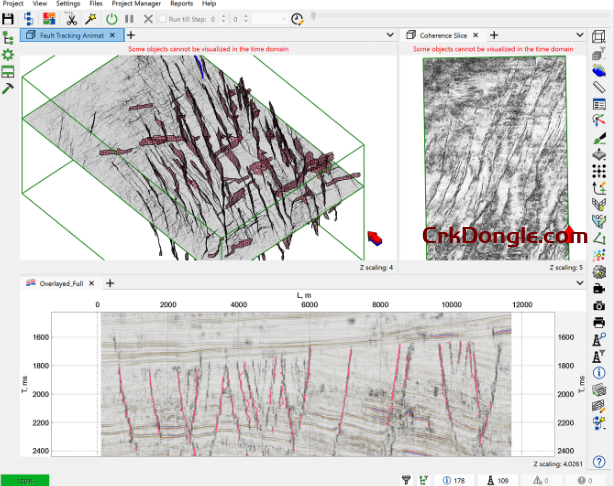Open the empty combo box in toolbar
Image resolution: width=614 pixels, height=486 pixels.
coord(271,19)
